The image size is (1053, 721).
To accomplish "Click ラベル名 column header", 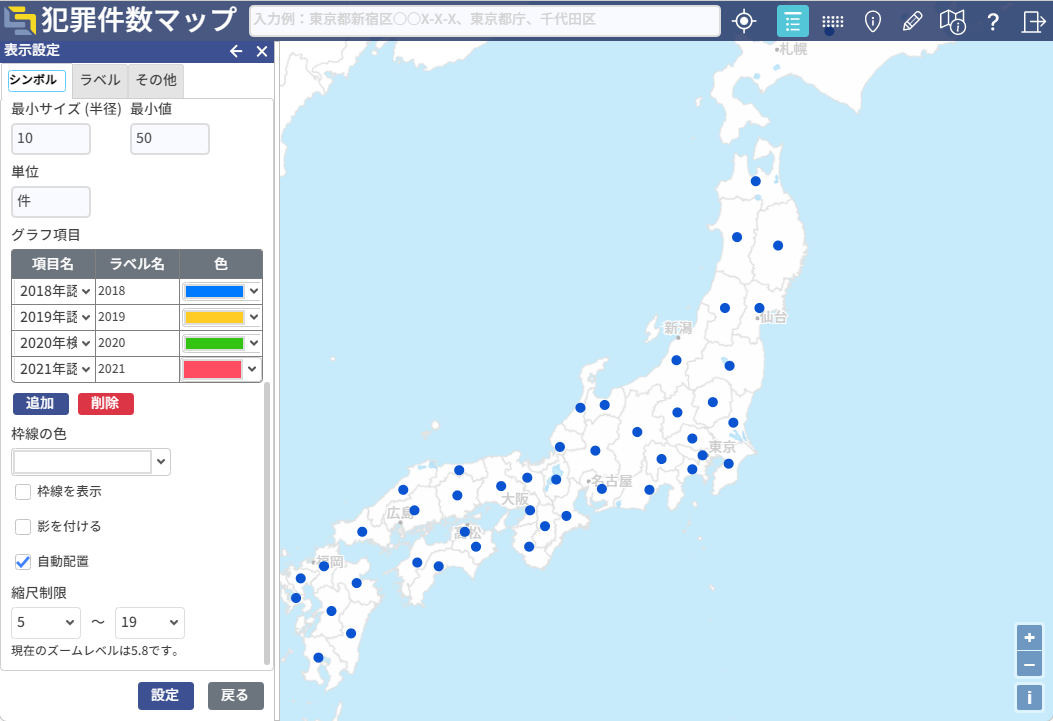I will point(137,264).
